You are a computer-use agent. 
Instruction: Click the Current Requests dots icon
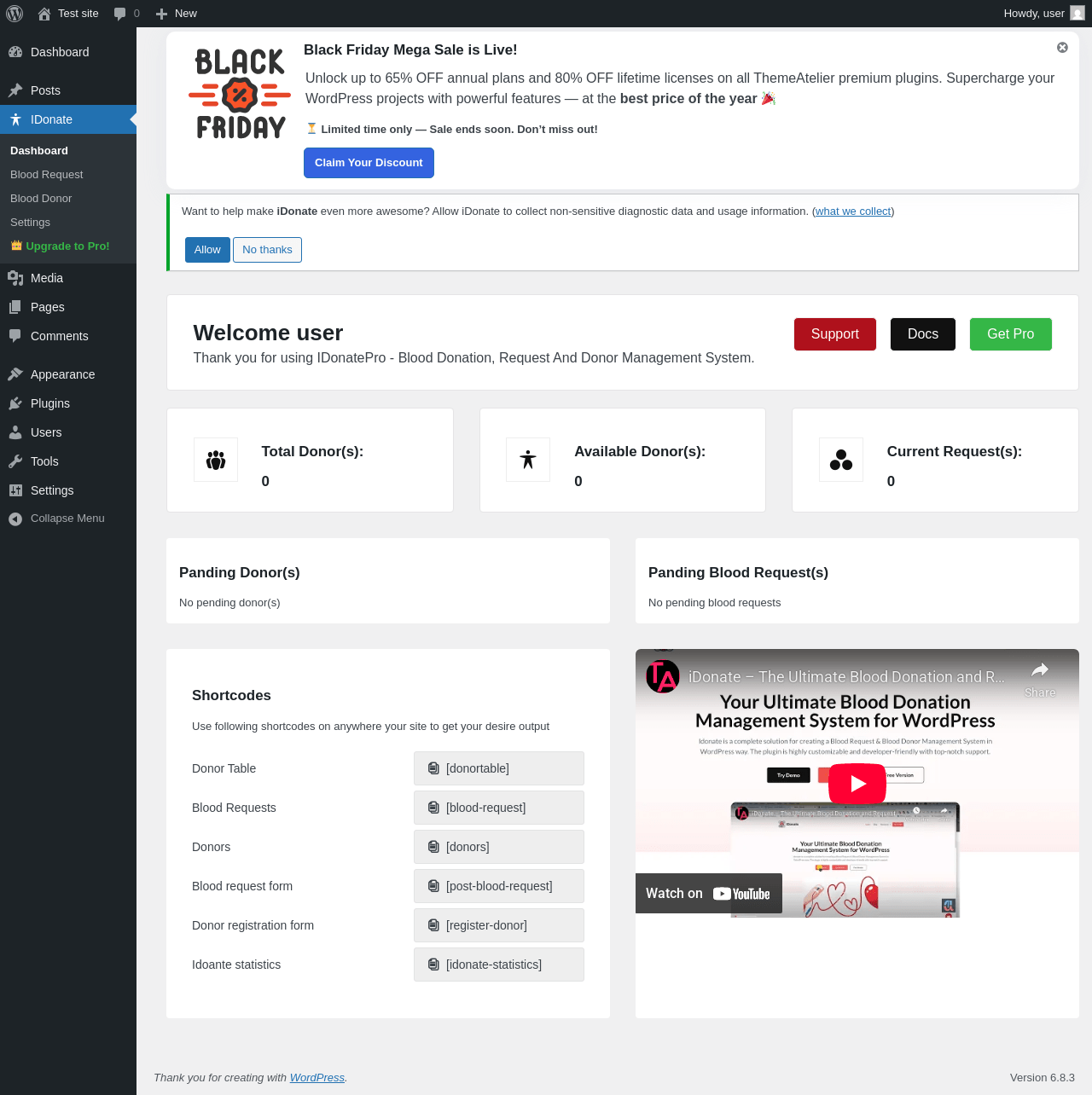click(x=841, y=461)
